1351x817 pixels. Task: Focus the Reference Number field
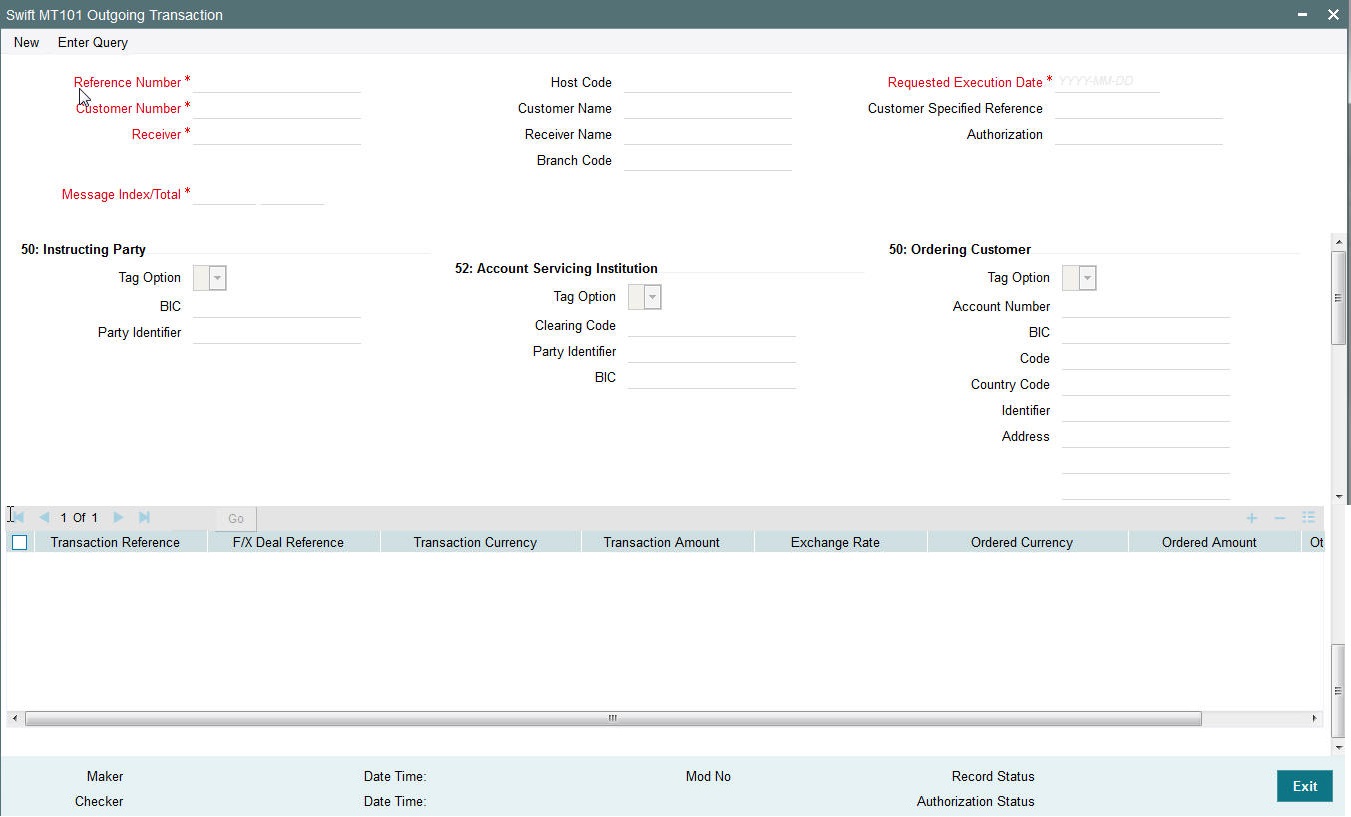[x=277, y=82]
